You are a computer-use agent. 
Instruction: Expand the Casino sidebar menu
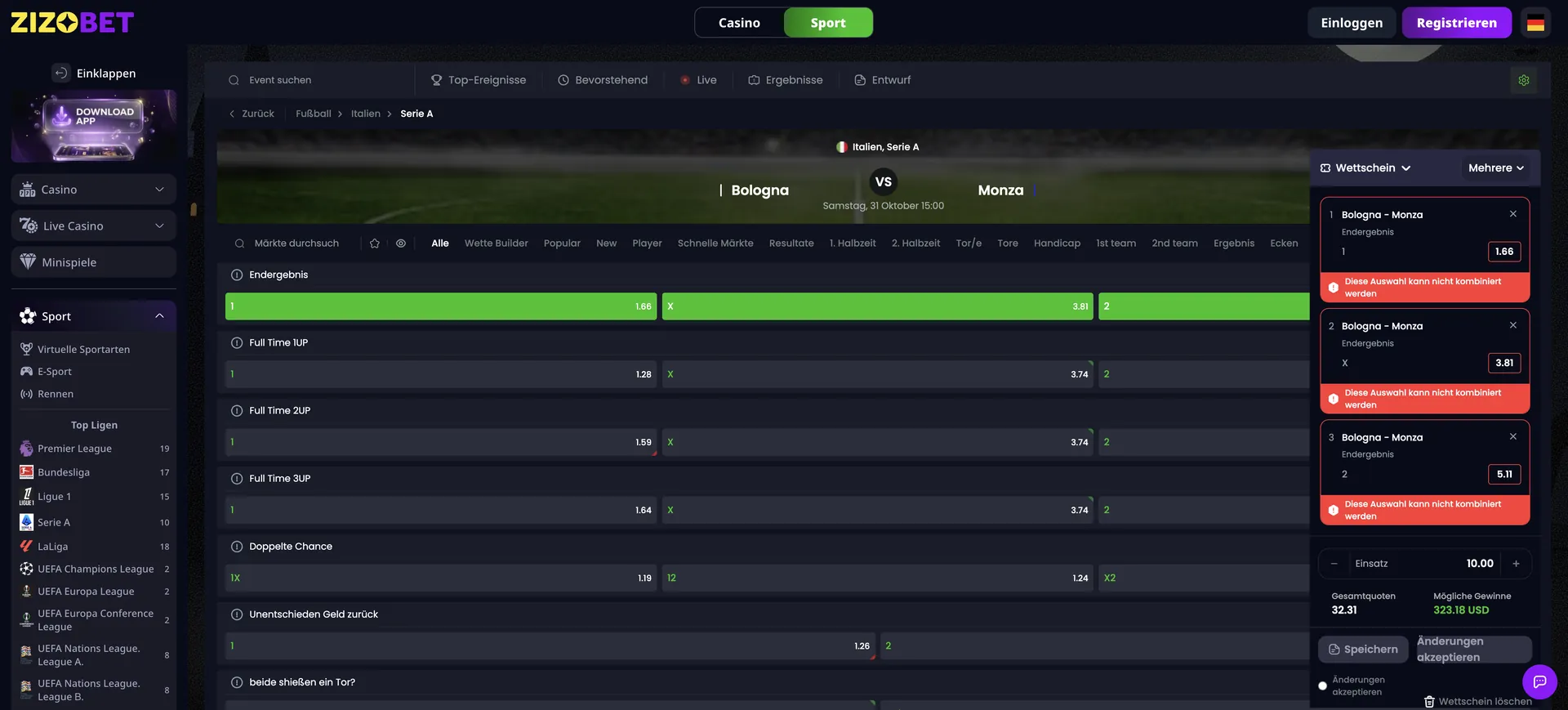94,190
